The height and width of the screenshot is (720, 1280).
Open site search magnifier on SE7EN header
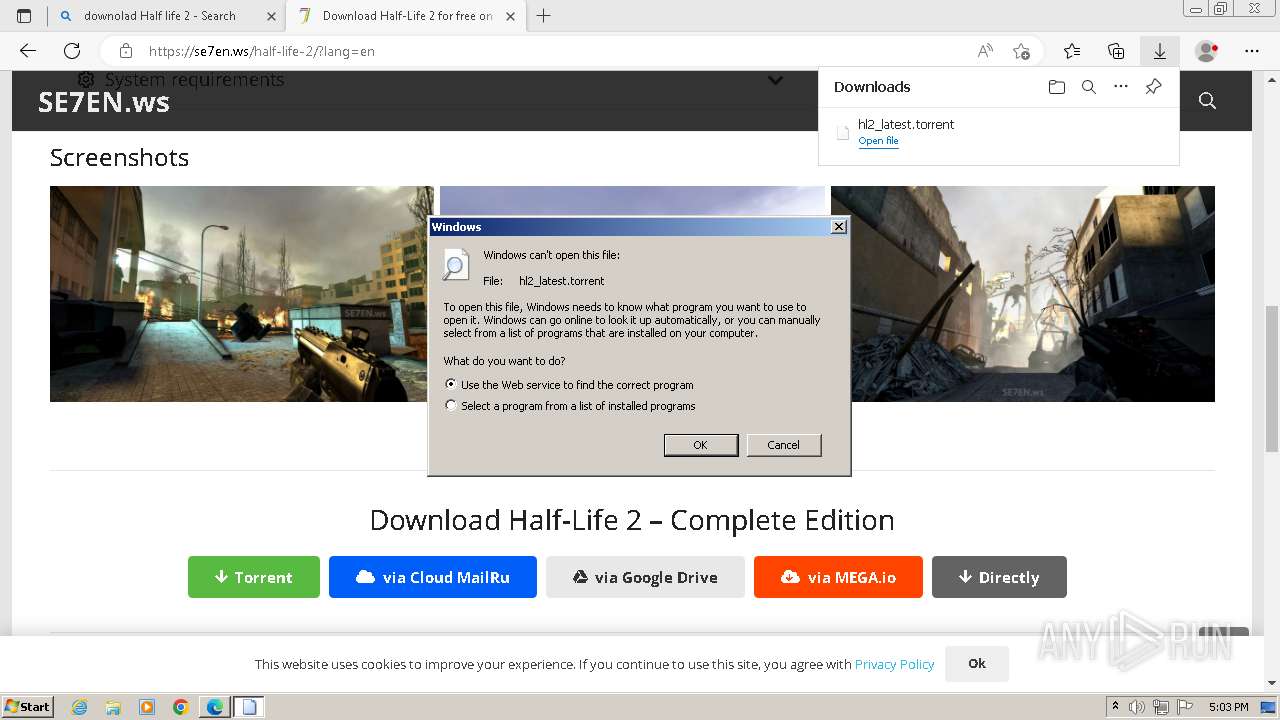click(1207, 101)
